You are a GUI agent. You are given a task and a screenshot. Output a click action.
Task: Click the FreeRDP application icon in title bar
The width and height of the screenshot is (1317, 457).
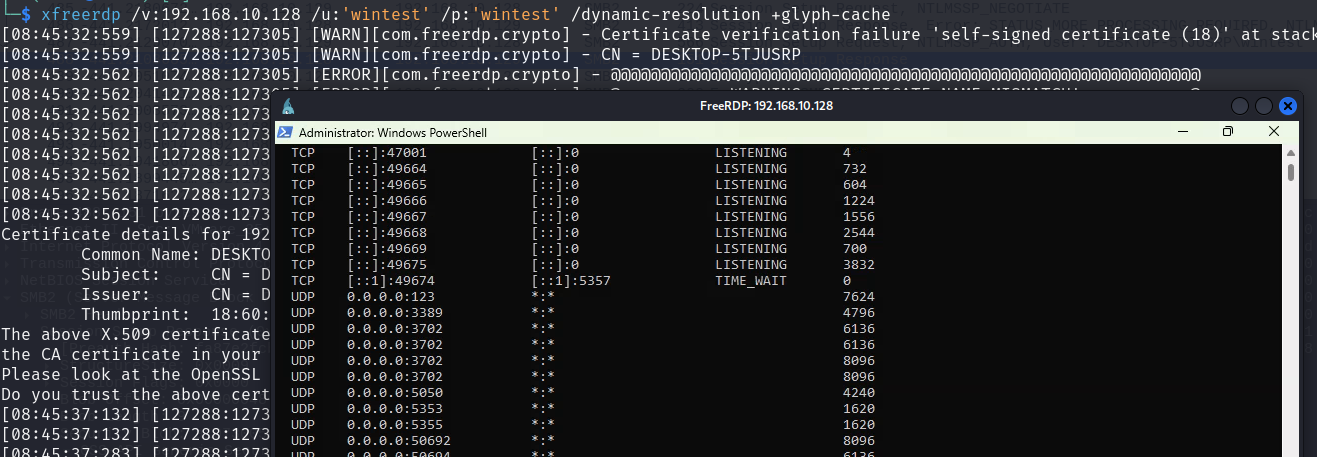288,107
